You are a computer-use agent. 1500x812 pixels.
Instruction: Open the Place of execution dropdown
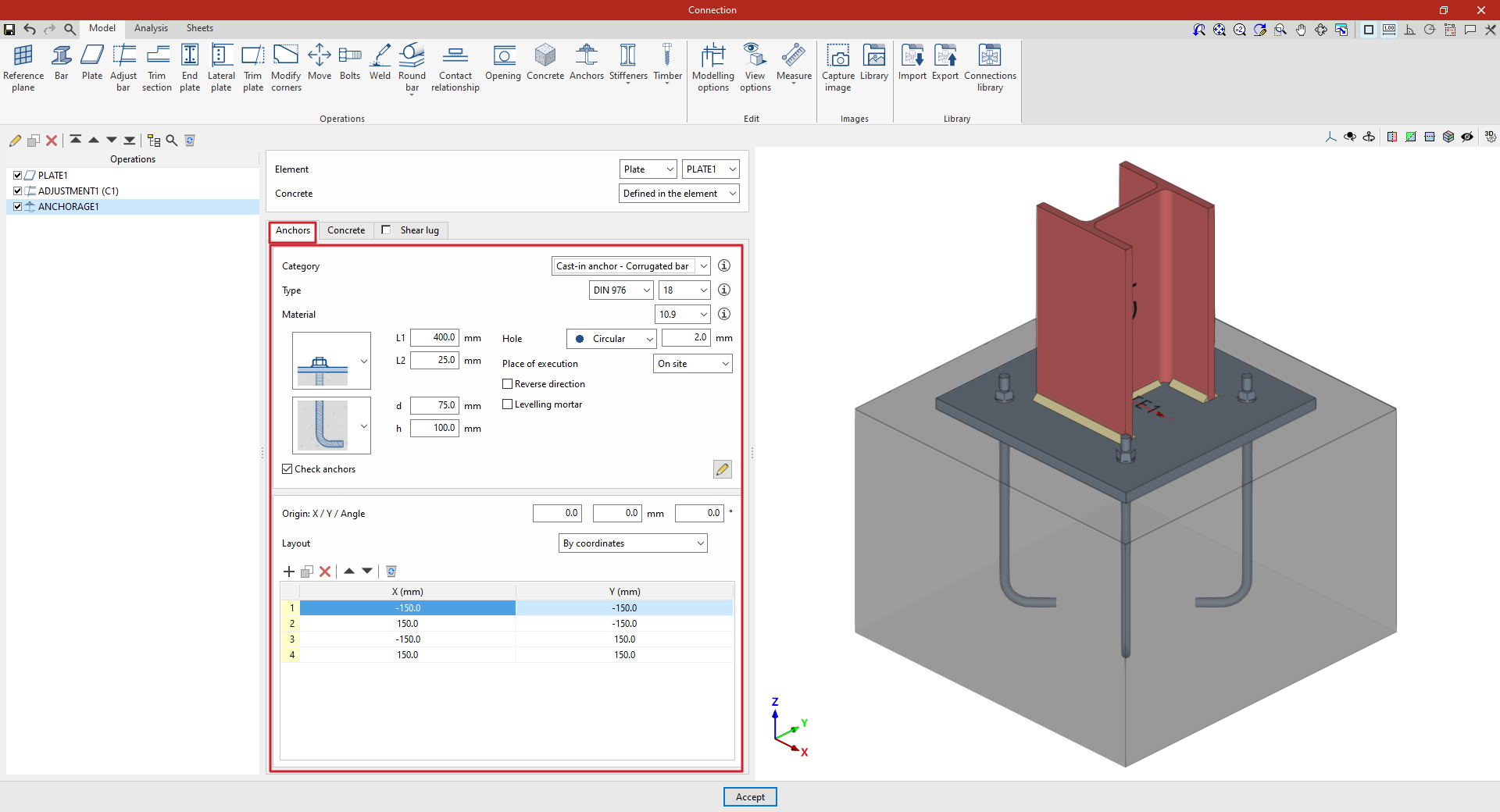coord(692,364)
